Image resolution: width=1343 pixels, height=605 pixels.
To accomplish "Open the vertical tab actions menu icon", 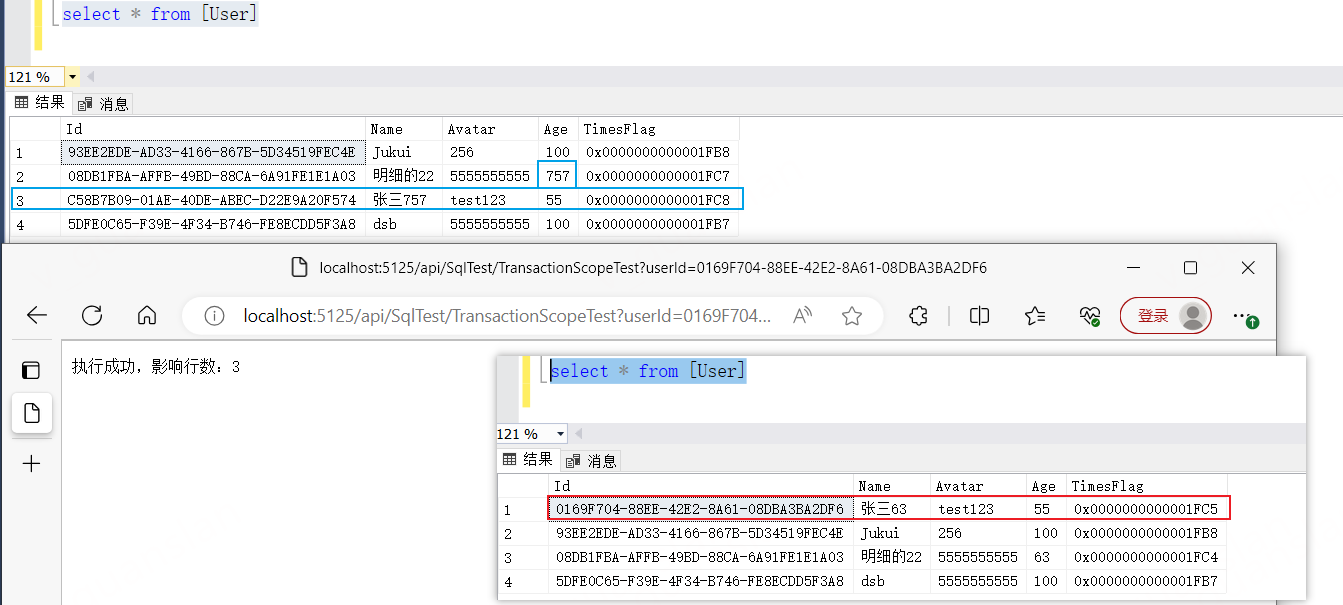I will click(x=31, y=370).
